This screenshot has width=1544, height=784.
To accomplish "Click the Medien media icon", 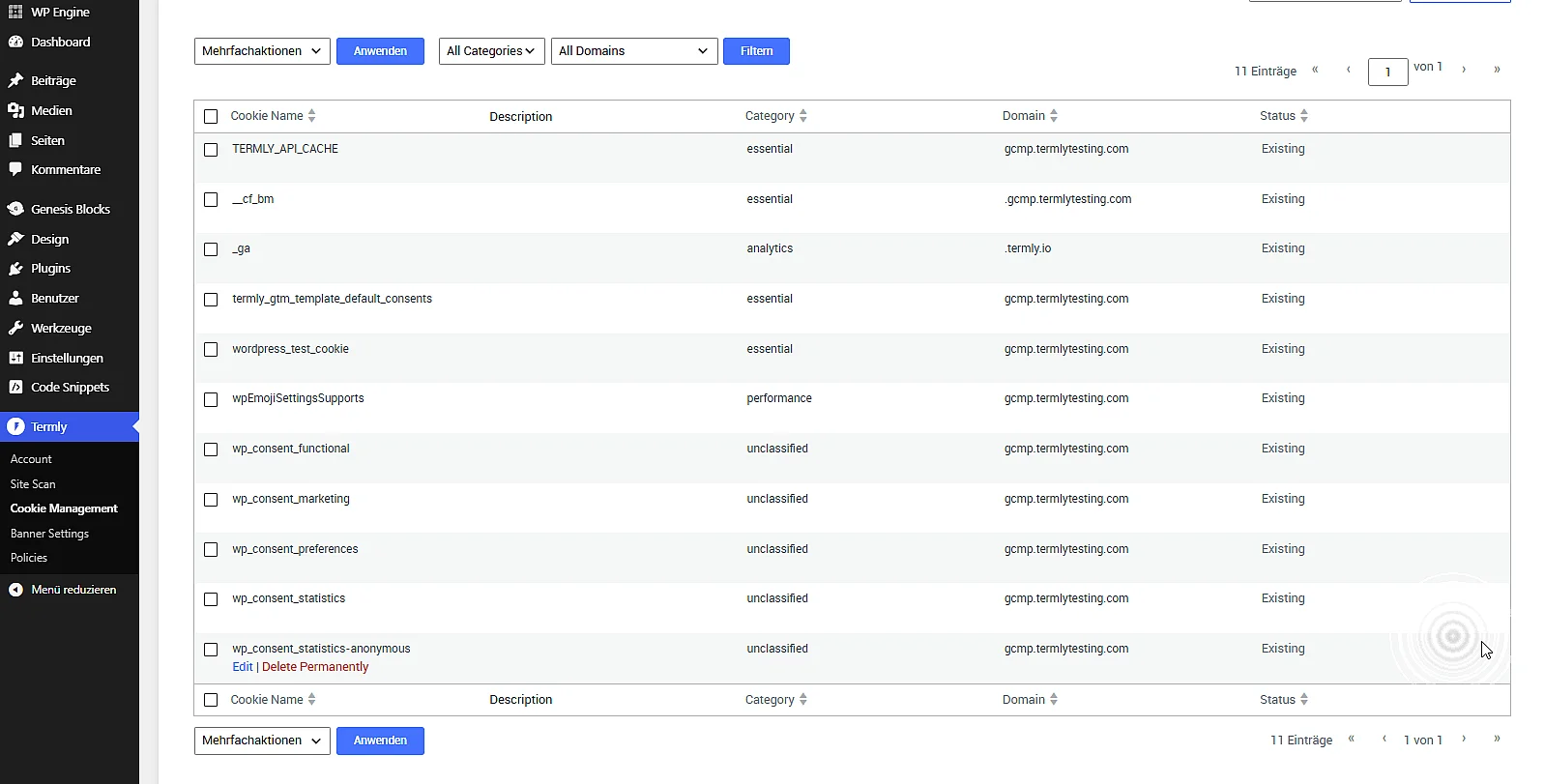I will 15,110.
